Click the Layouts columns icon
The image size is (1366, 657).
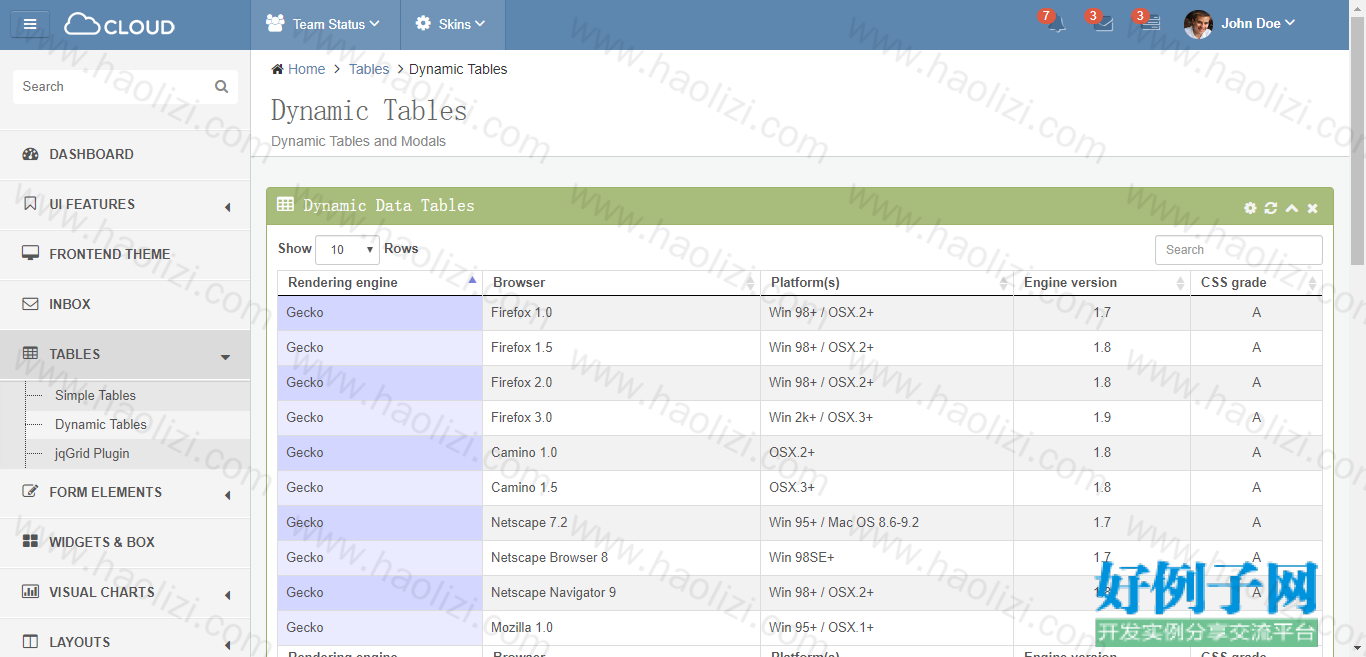(x=30, y=642)
